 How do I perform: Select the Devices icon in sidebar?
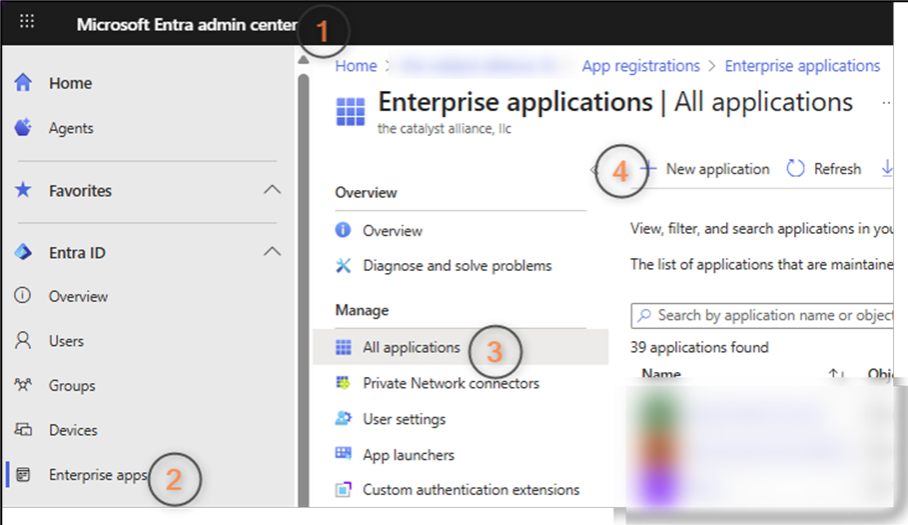coord(23,430)
